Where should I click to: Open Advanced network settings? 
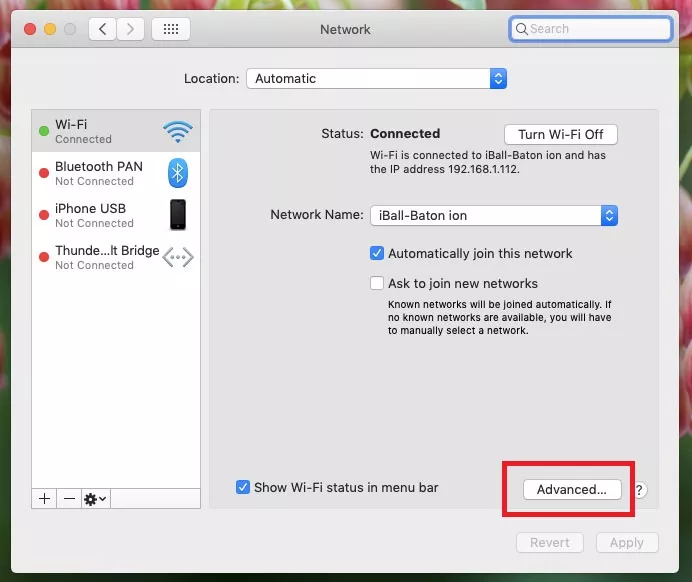click(x=572, y=489)
